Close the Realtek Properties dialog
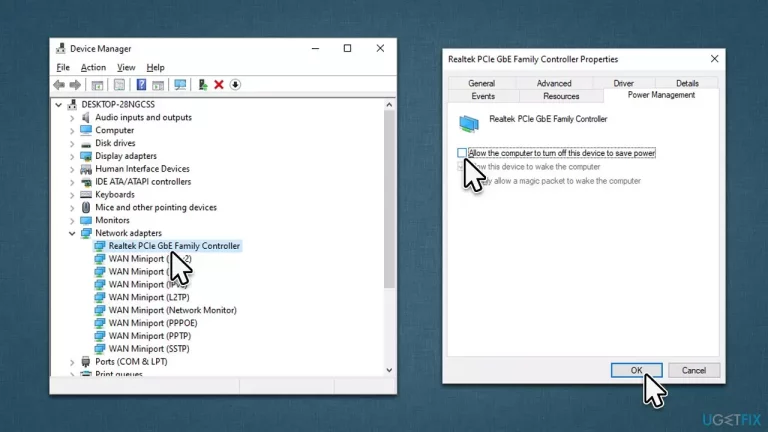The height and width of the screenshot is (432, 768). click(x=714, y=59)
